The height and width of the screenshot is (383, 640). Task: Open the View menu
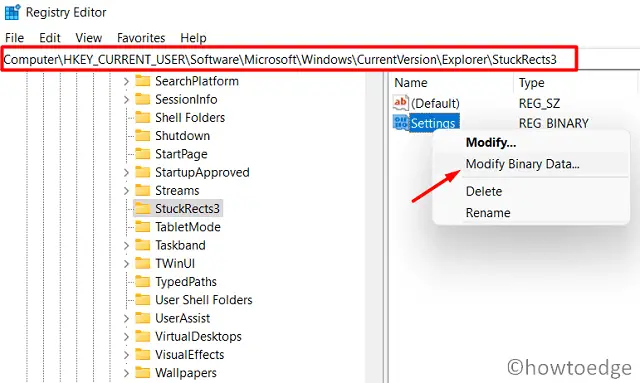coord(89,38)
